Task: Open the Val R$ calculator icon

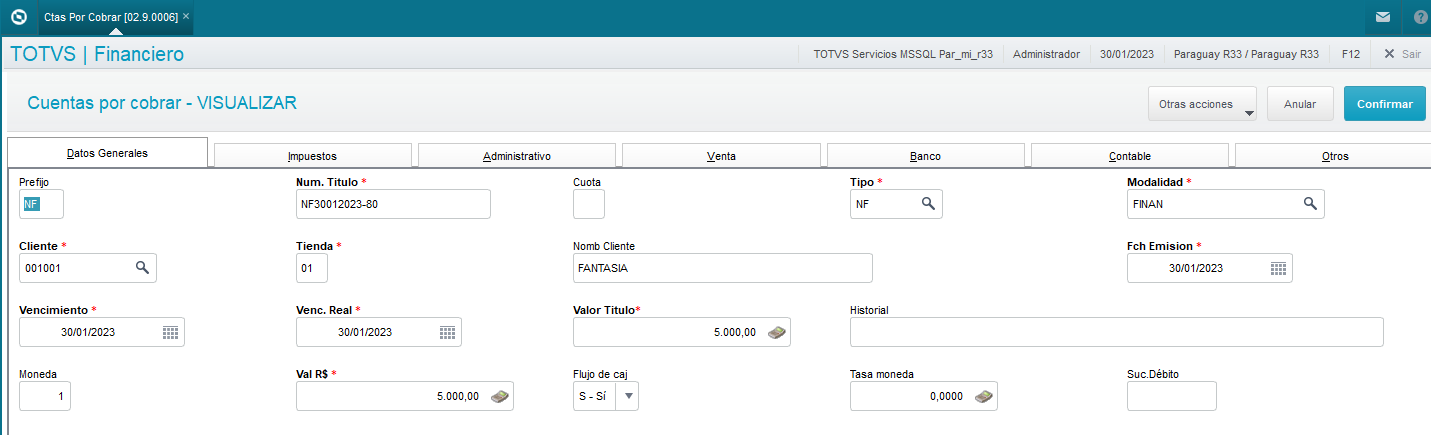Action: tap(500, 396)
